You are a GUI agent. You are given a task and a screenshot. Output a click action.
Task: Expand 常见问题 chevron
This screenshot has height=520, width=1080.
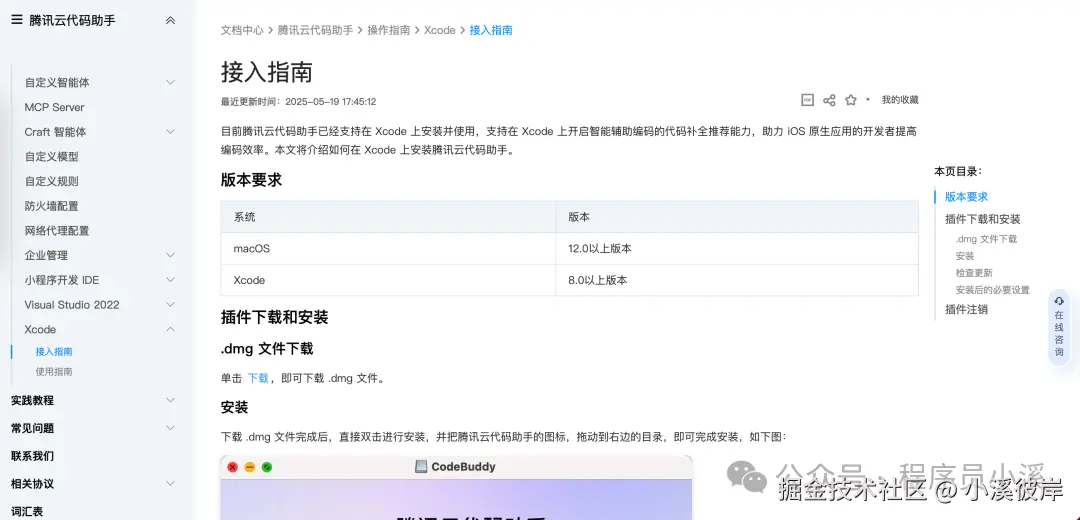[x=171, y=428]
